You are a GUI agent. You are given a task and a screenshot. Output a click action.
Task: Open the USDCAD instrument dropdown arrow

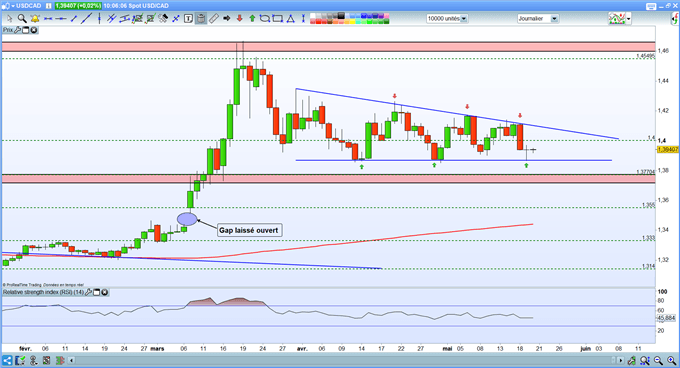coord(13,6)
